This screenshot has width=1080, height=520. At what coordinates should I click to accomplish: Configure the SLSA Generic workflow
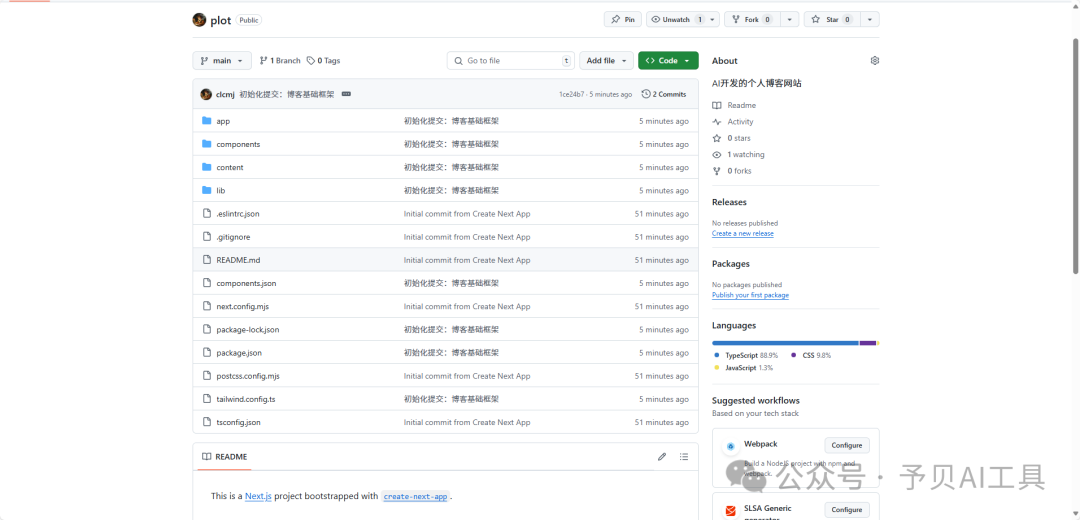(847, 510)
